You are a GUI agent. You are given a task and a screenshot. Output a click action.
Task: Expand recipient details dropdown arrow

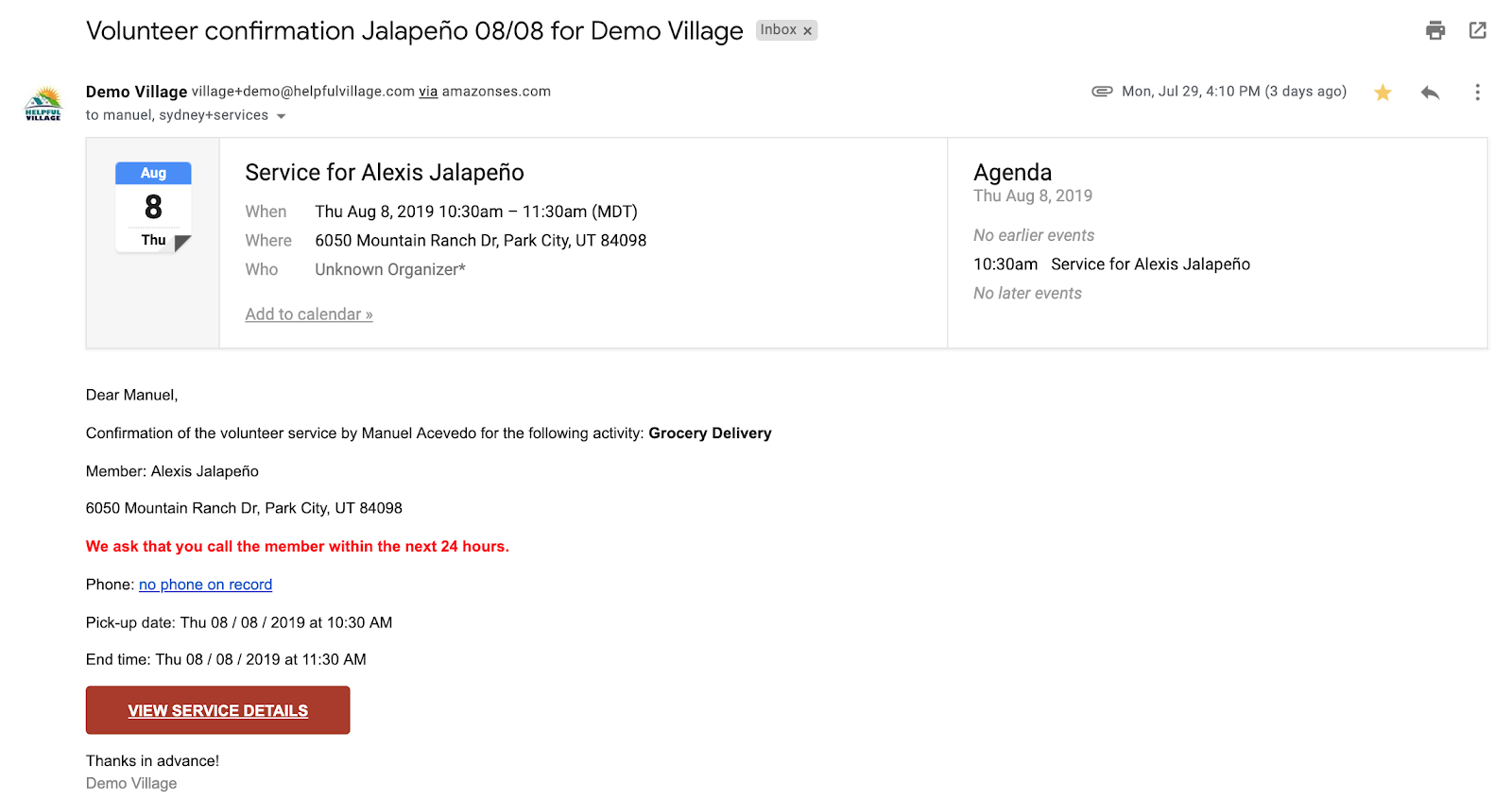281,116
